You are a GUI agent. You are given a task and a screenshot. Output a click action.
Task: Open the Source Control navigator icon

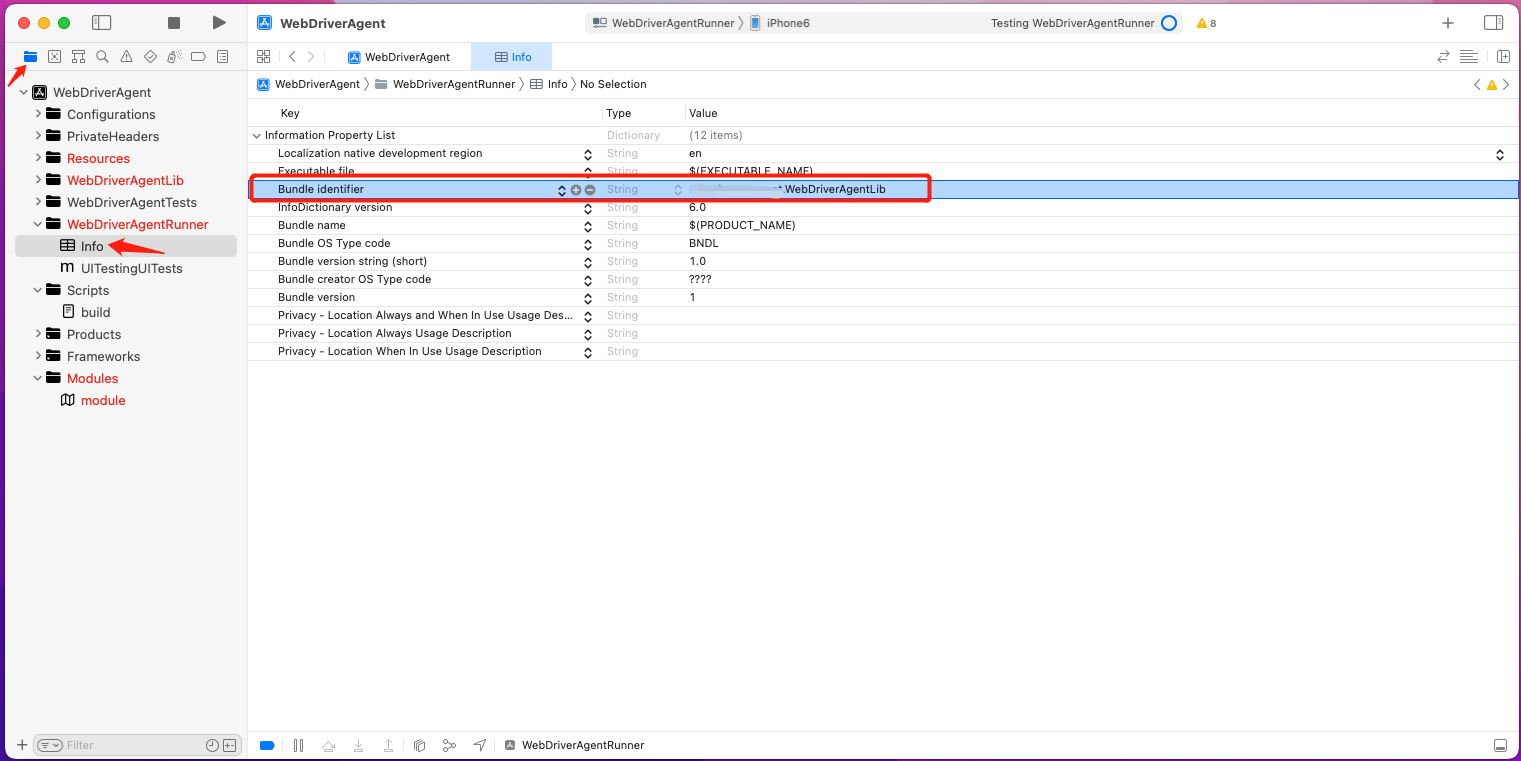point(54,57)
